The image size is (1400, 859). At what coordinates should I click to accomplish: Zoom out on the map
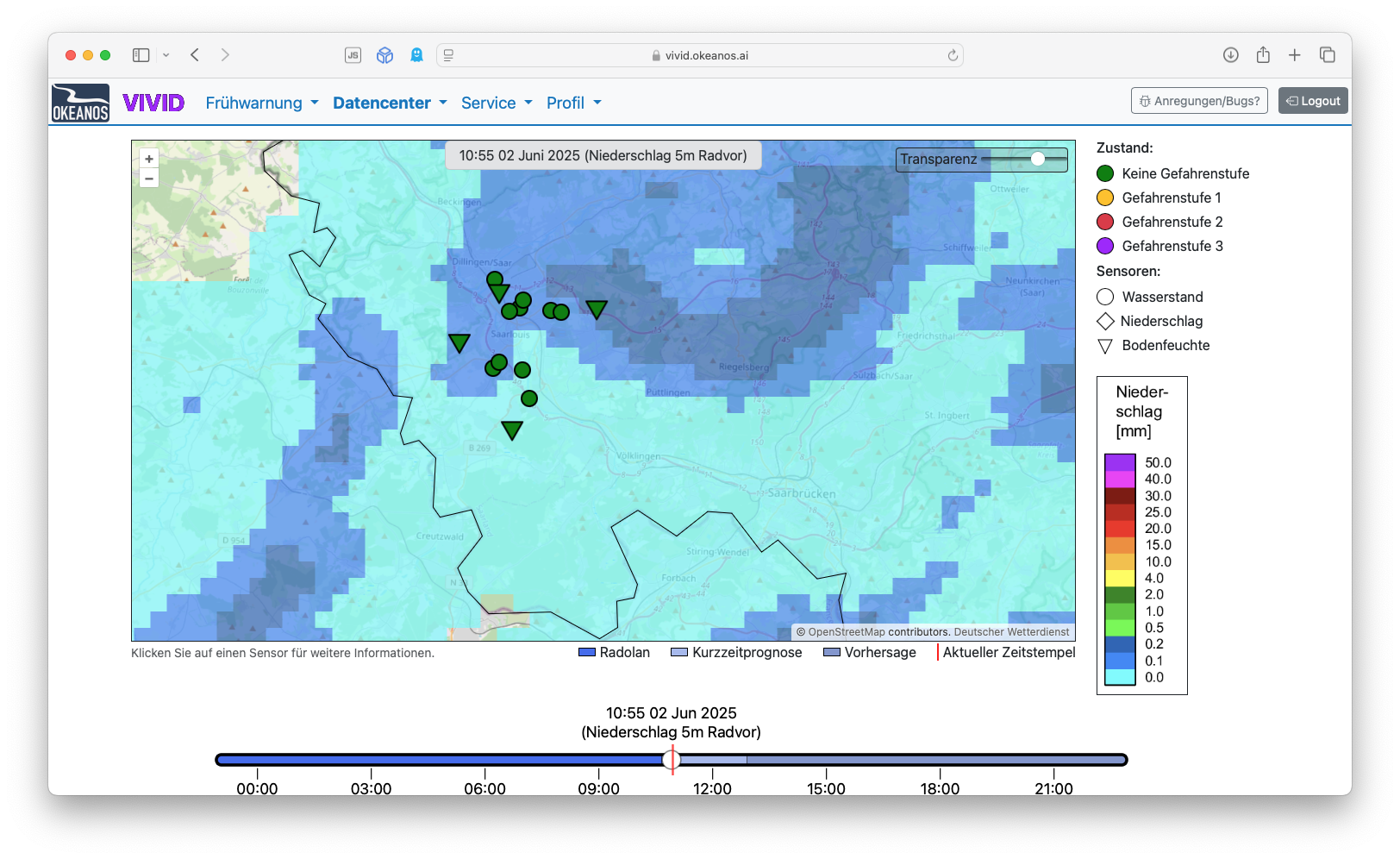click(x=149, y=179)
